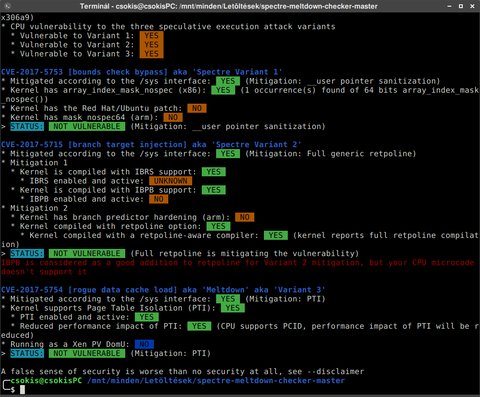Screen dimensions: 480x397
Task: Click NO badge for Red Hat/Ubuntu patch
Action: tap(197, 108)
